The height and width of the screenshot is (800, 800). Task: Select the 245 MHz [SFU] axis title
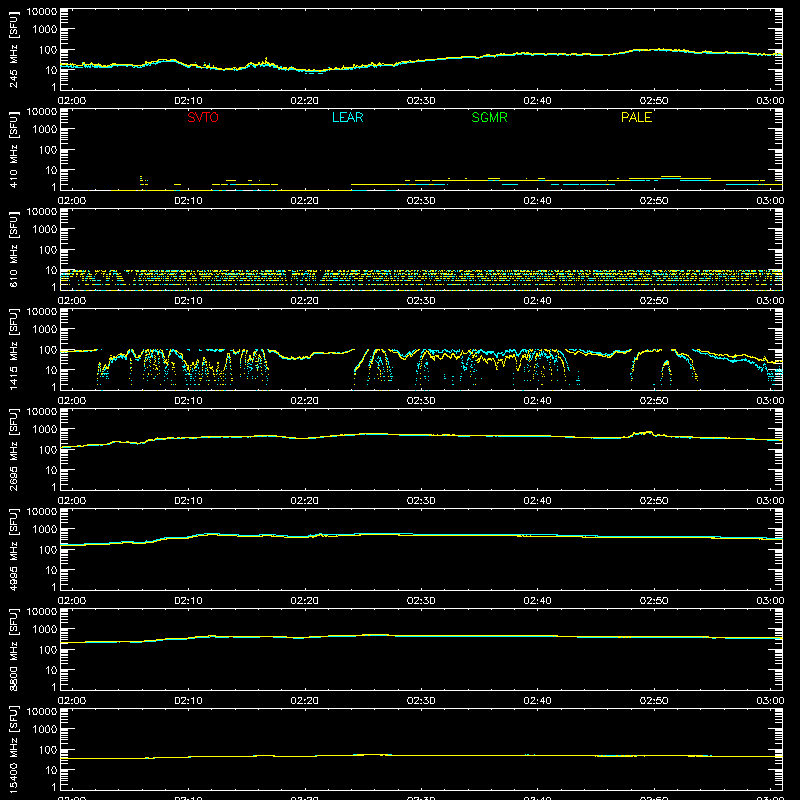pyautogui.click(x=13, y=49)
